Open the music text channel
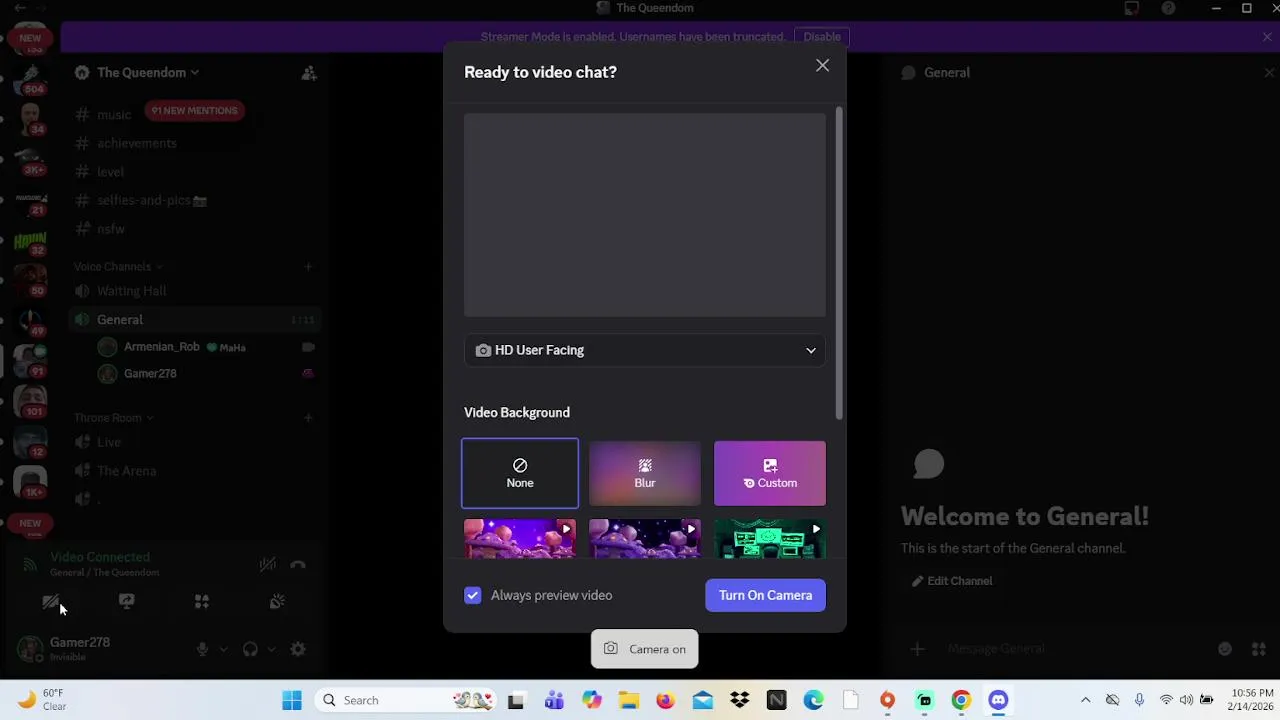 pos(114,114)
